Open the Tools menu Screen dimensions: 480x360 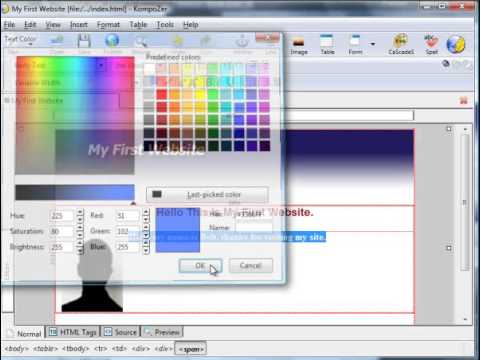coord(165,25)
